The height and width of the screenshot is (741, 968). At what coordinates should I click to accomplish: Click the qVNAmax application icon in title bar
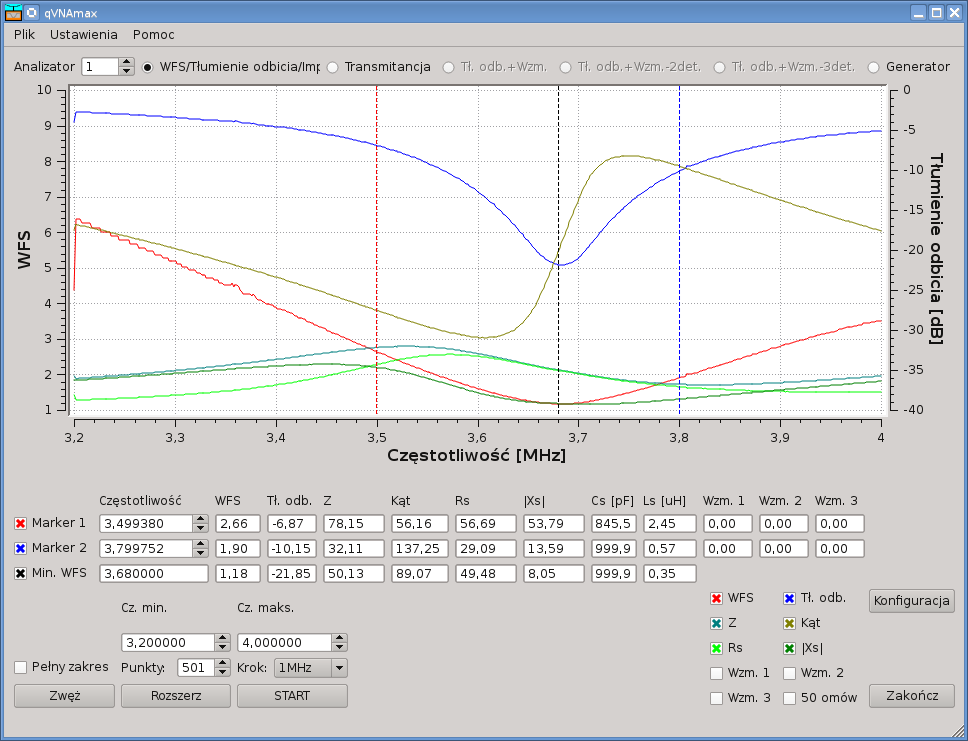pyautogui.click(x=14, y=12)
